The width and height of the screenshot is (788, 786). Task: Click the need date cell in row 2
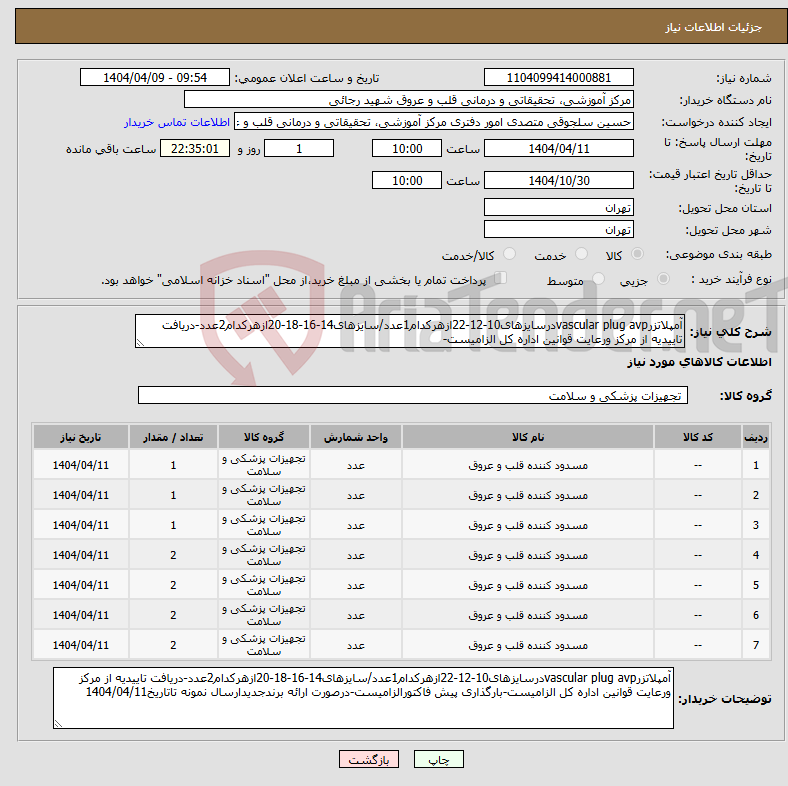click(81, 495)
